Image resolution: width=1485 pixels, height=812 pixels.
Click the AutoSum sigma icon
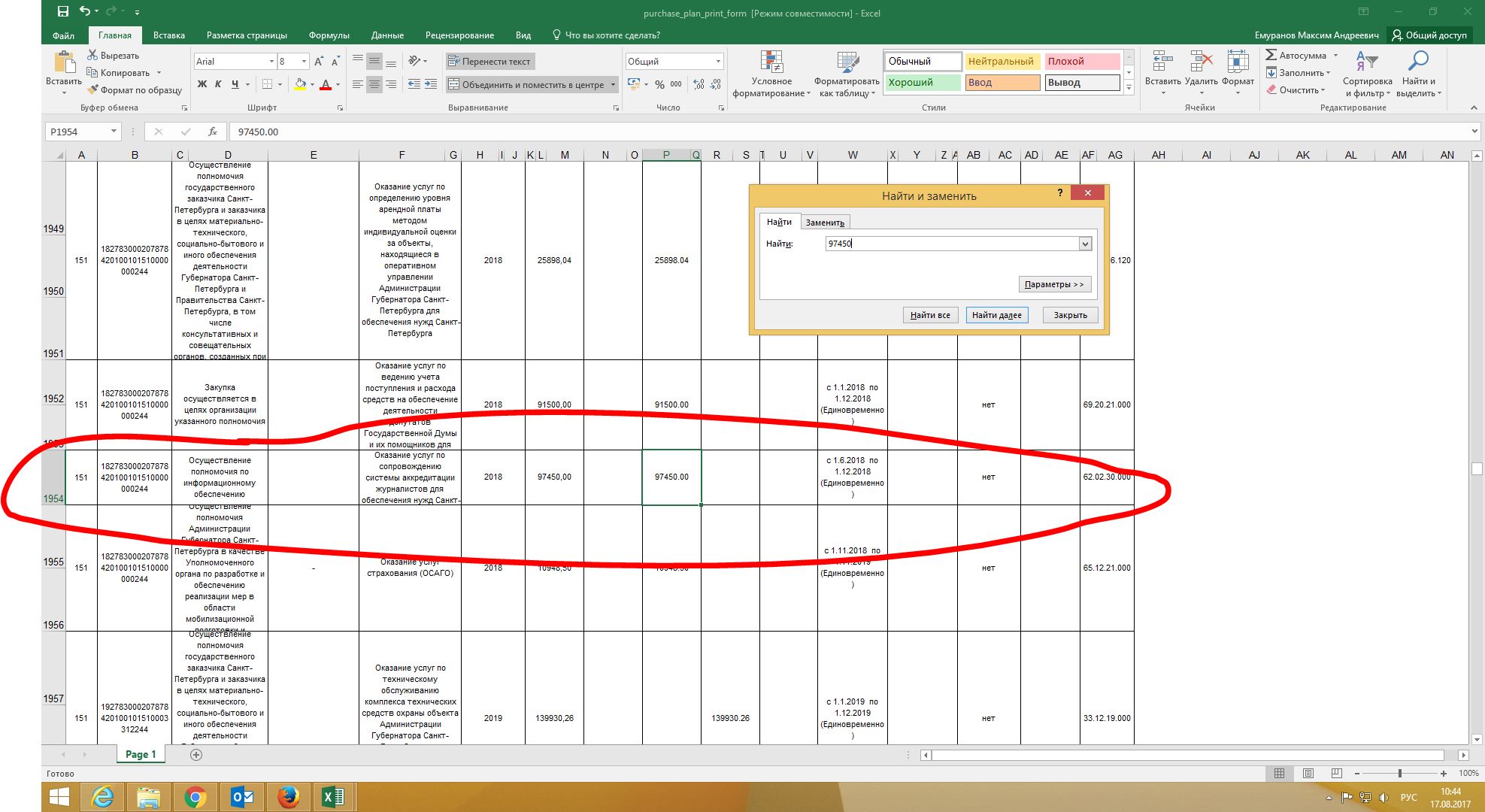pyautogui.click(x=1271, y=55)
